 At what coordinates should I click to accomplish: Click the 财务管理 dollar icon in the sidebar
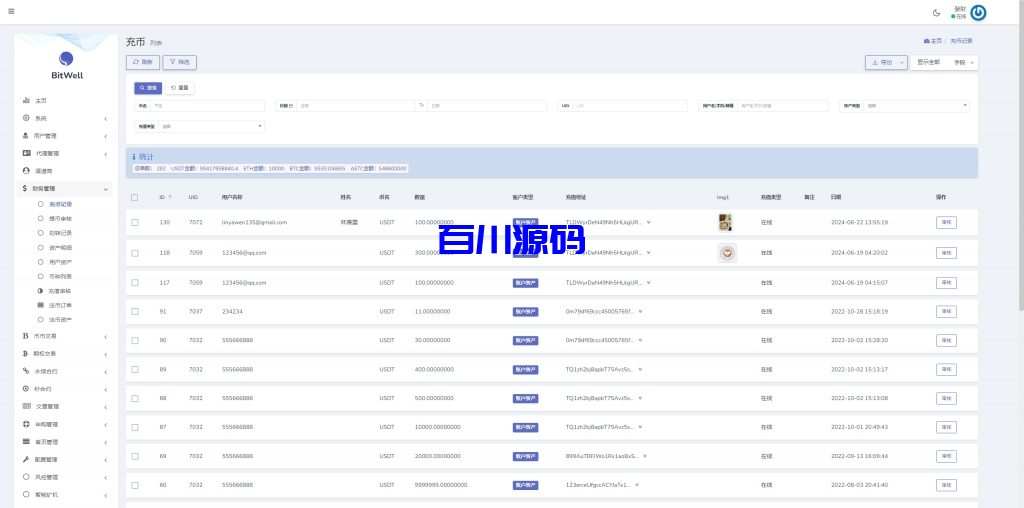coord(25,188)
